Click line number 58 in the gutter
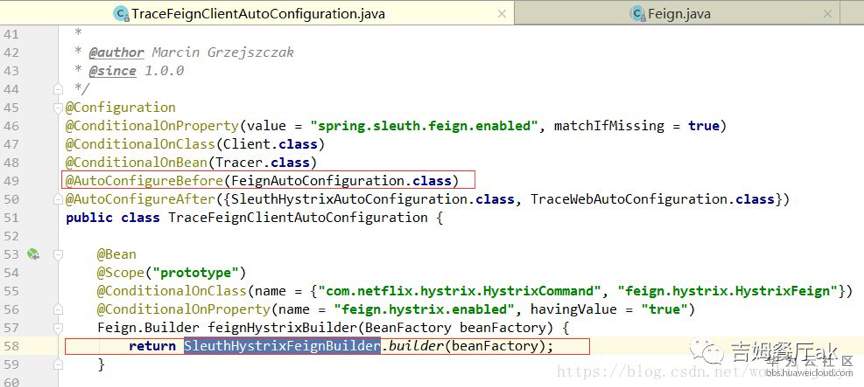 (x=11, y=346)
